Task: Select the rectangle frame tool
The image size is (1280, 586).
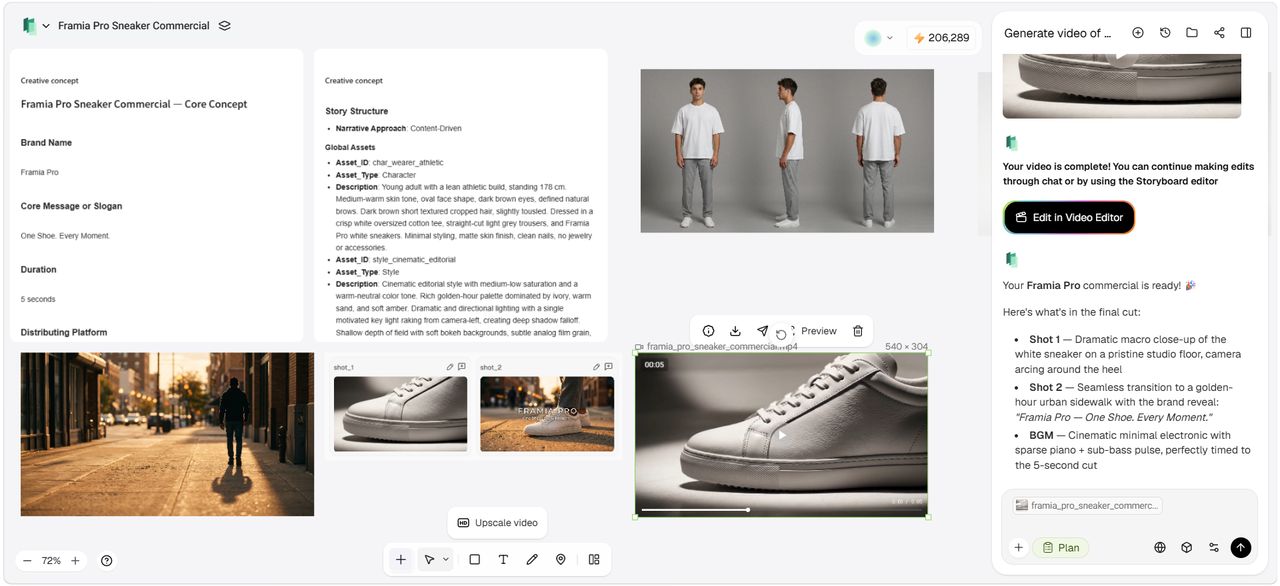Action: coord(475,560)
